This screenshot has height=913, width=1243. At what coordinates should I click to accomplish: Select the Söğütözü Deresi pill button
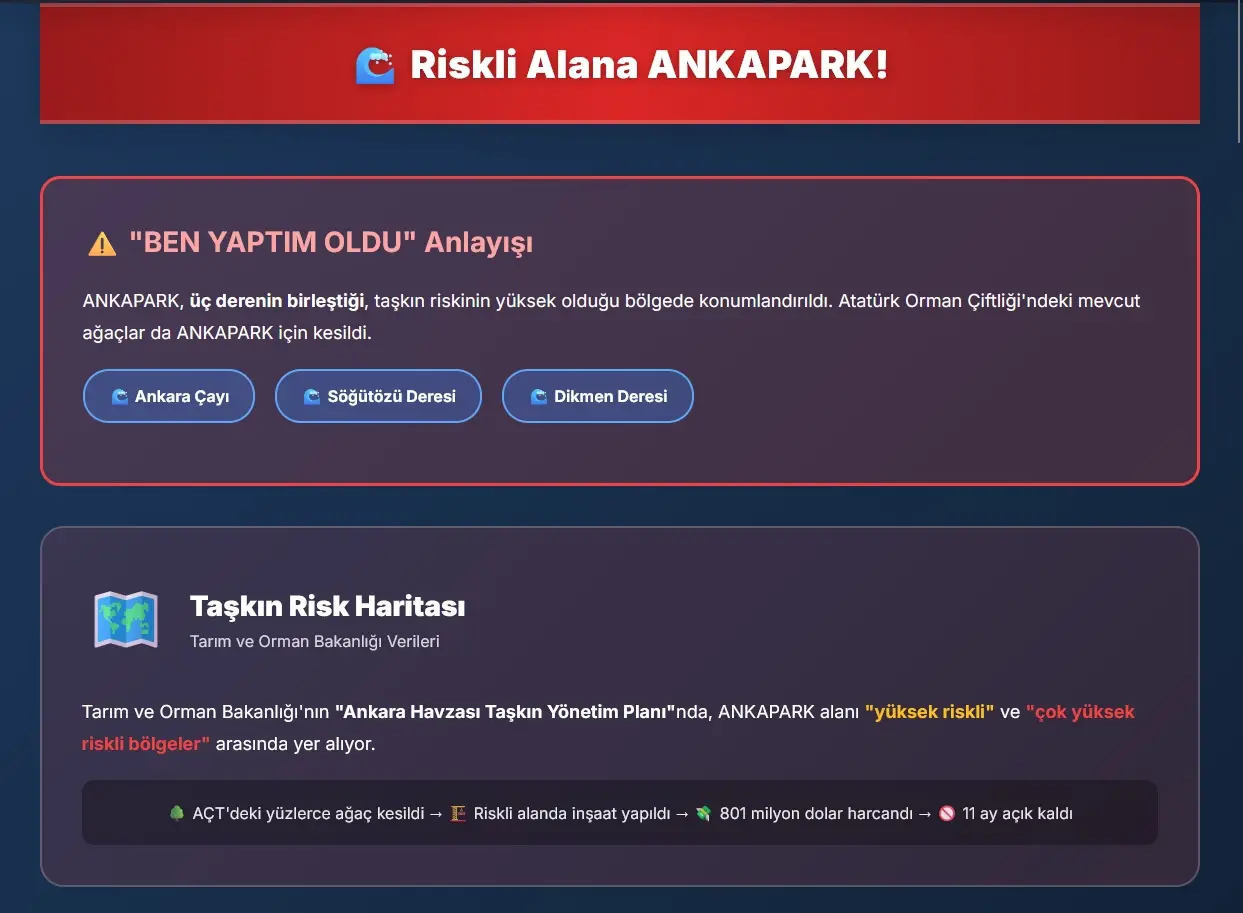pos(378,396)
